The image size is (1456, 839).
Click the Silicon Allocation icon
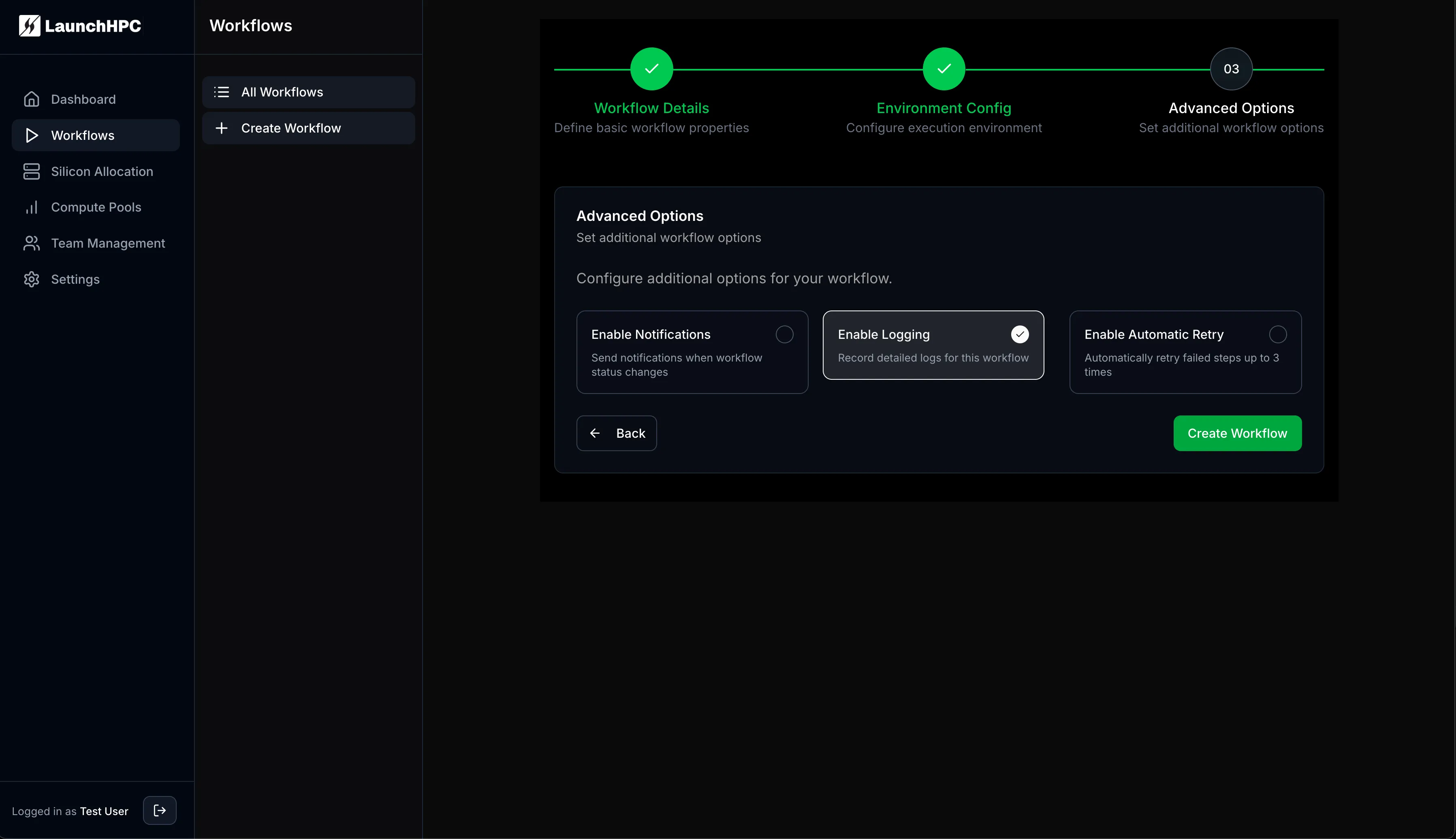(x=31, y=171)
